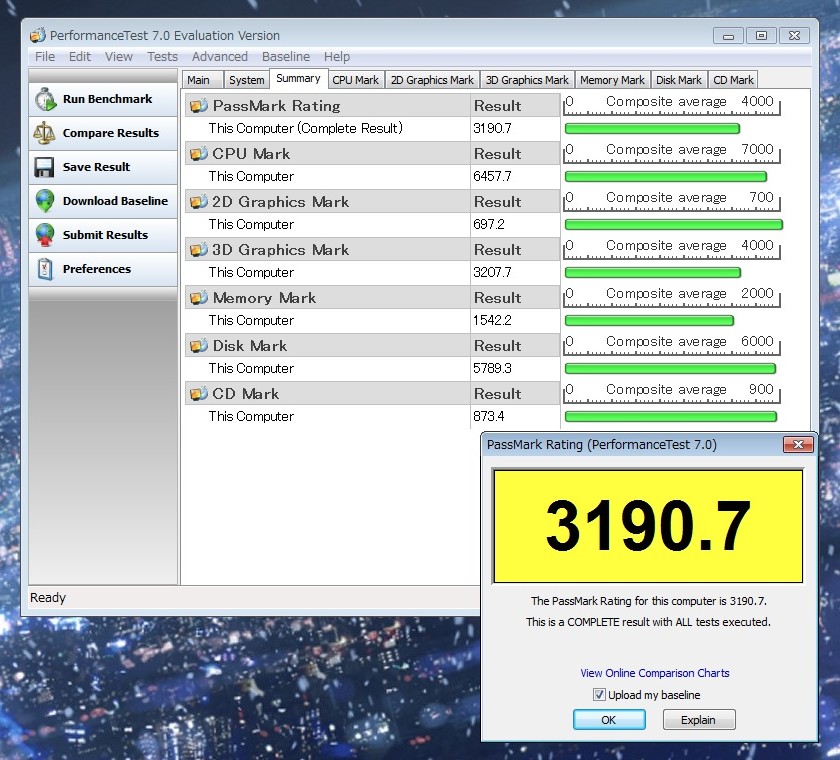
Task: Click the 3D Graphics result value 3207.7
Action: (x=492, y=273)
